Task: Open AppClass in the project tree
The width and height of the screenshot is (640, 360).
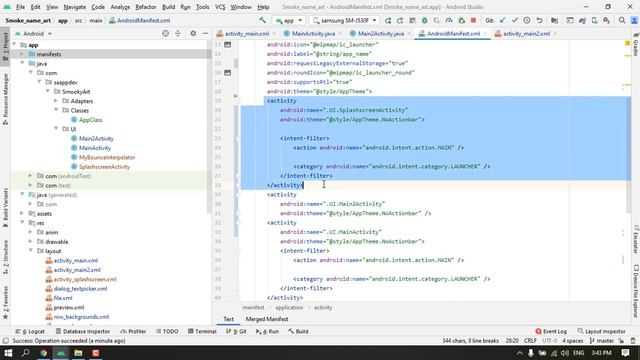Action: (x=91, y=120)
